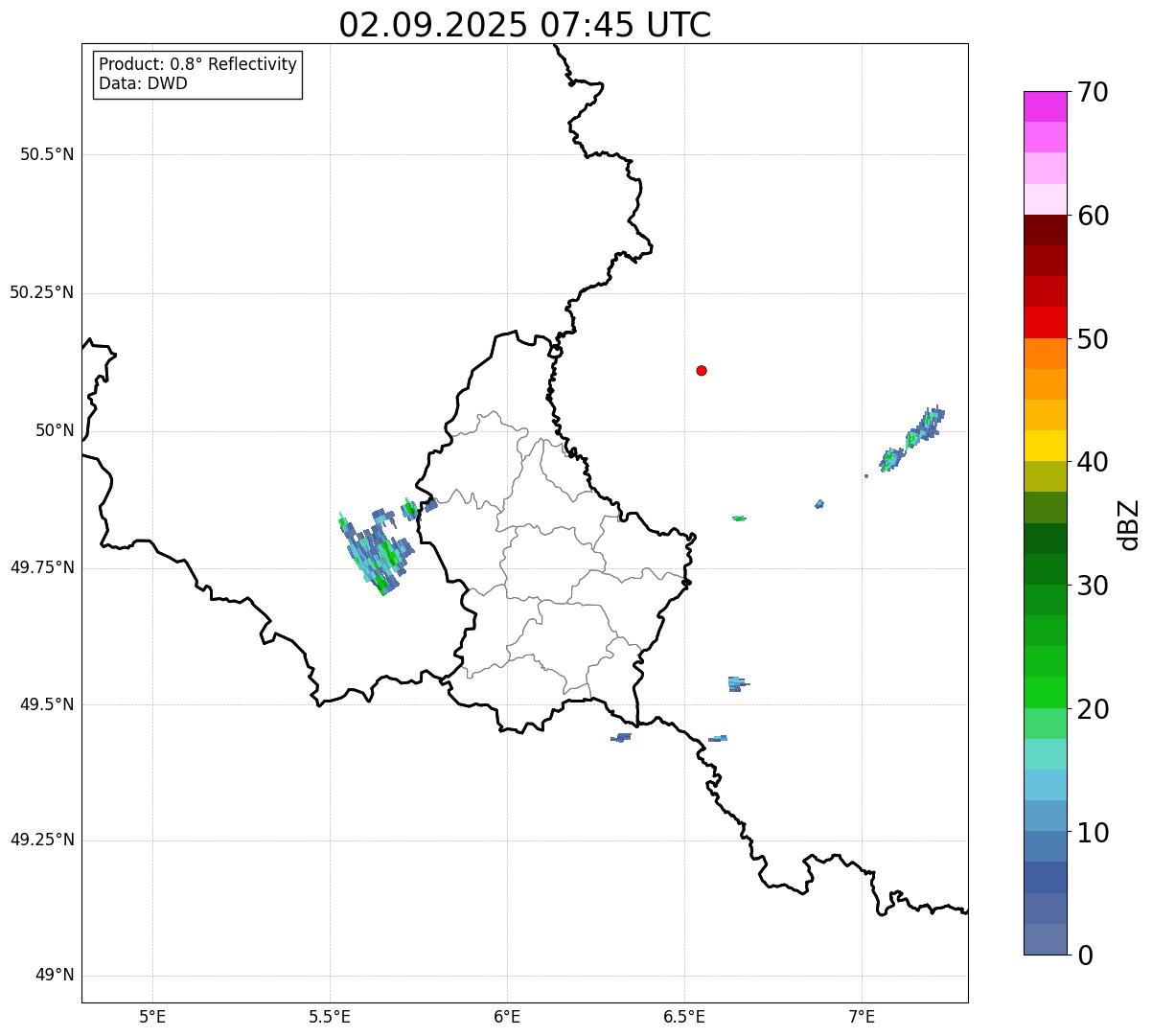Image resolution: width=1152 pixels, height=1036 pixels.
Task: Pick the bright green colorbar swatch above 20
Action: 1045,692
